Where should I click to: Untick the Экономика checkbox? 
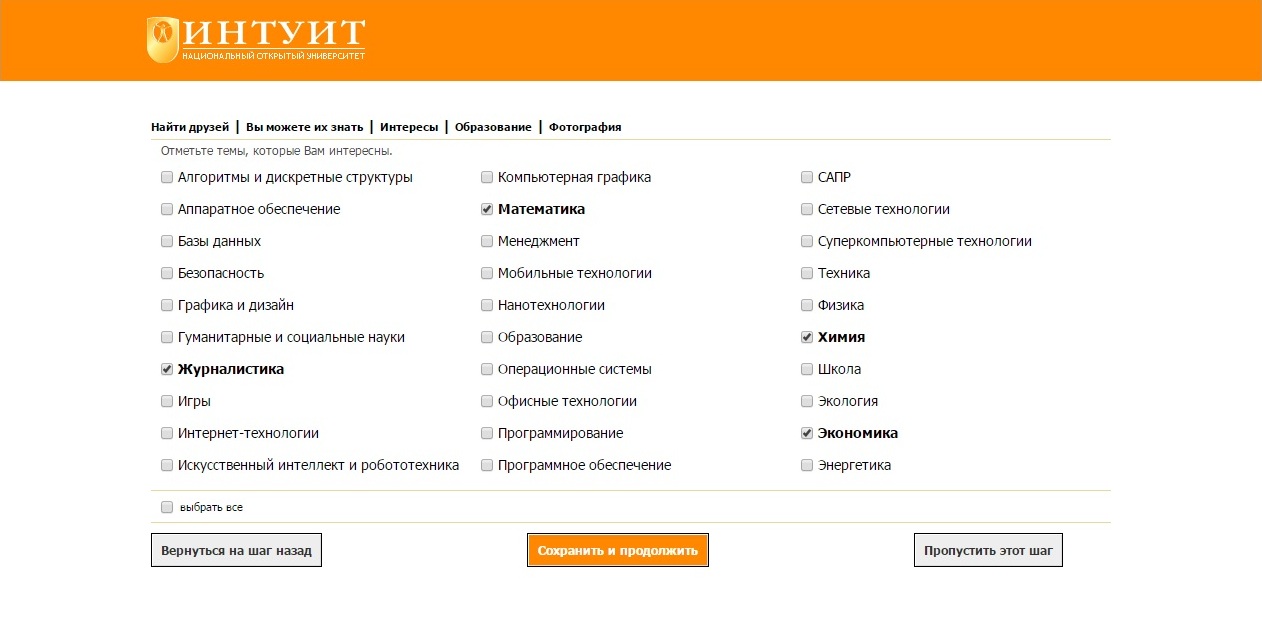pos(807,434)
